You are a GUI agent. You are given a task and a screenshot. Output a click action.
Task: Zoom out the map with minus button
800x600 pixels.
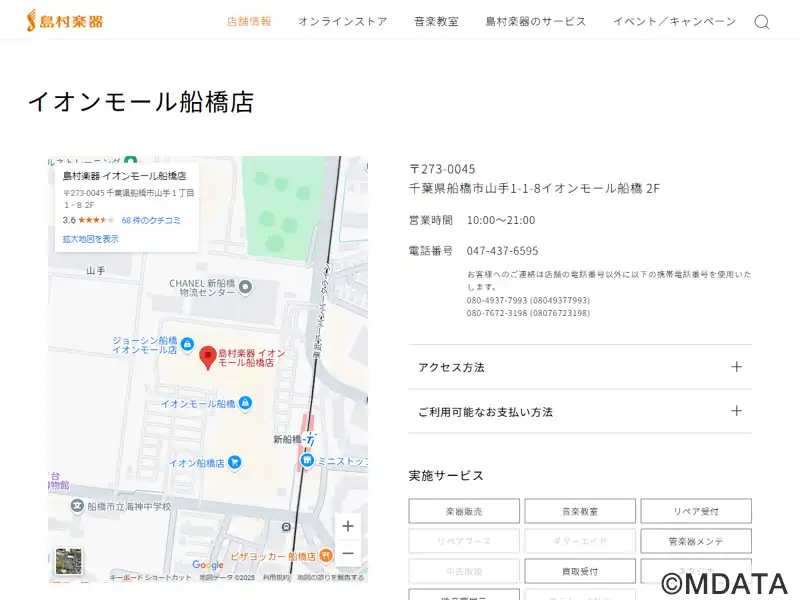pyautogui.click(x=348, y=553)
